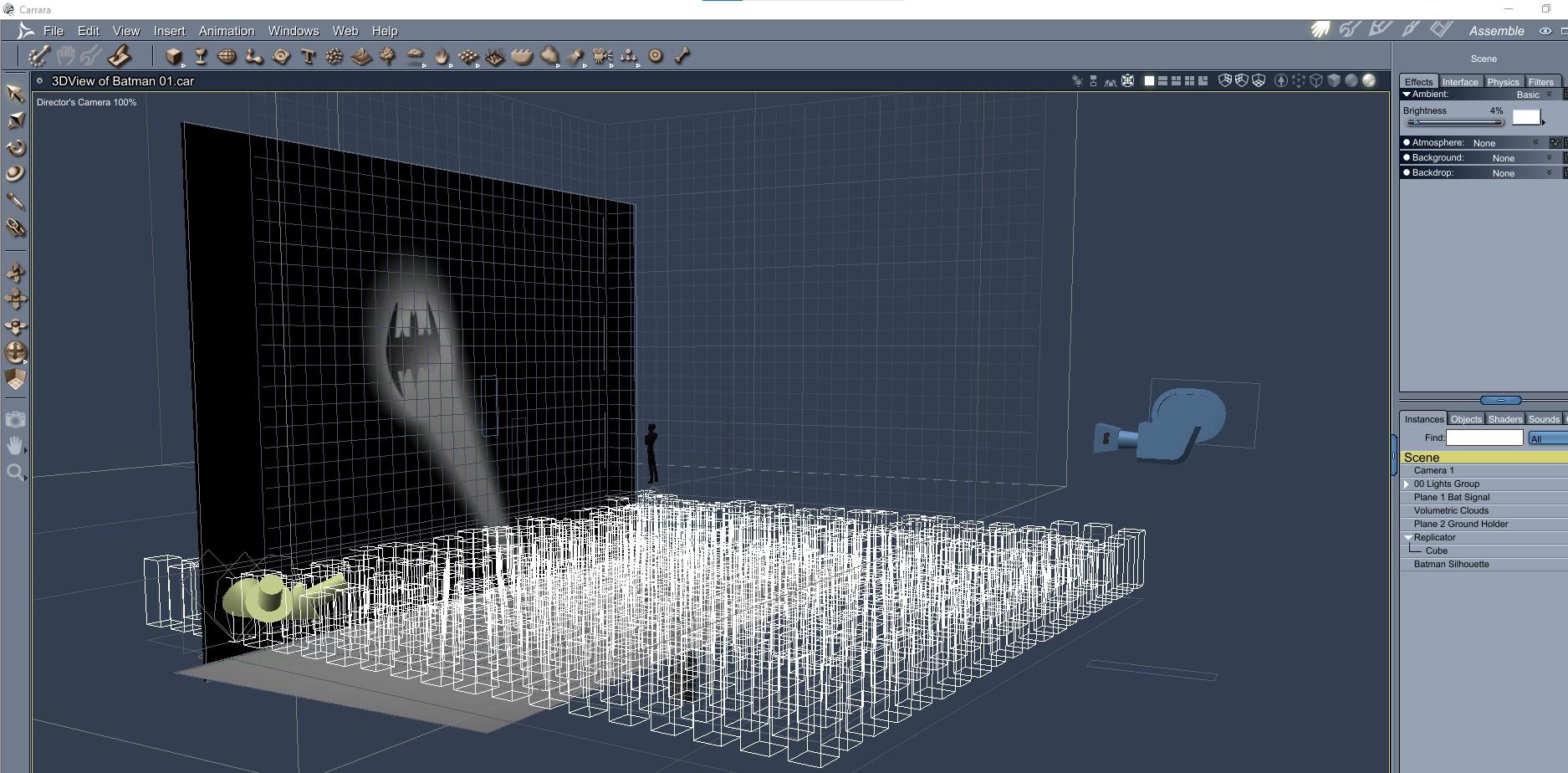Select the goblet-shaped spline object tool
The height and width of the screenshot is (773, 1568).
[x=201, y=56]
